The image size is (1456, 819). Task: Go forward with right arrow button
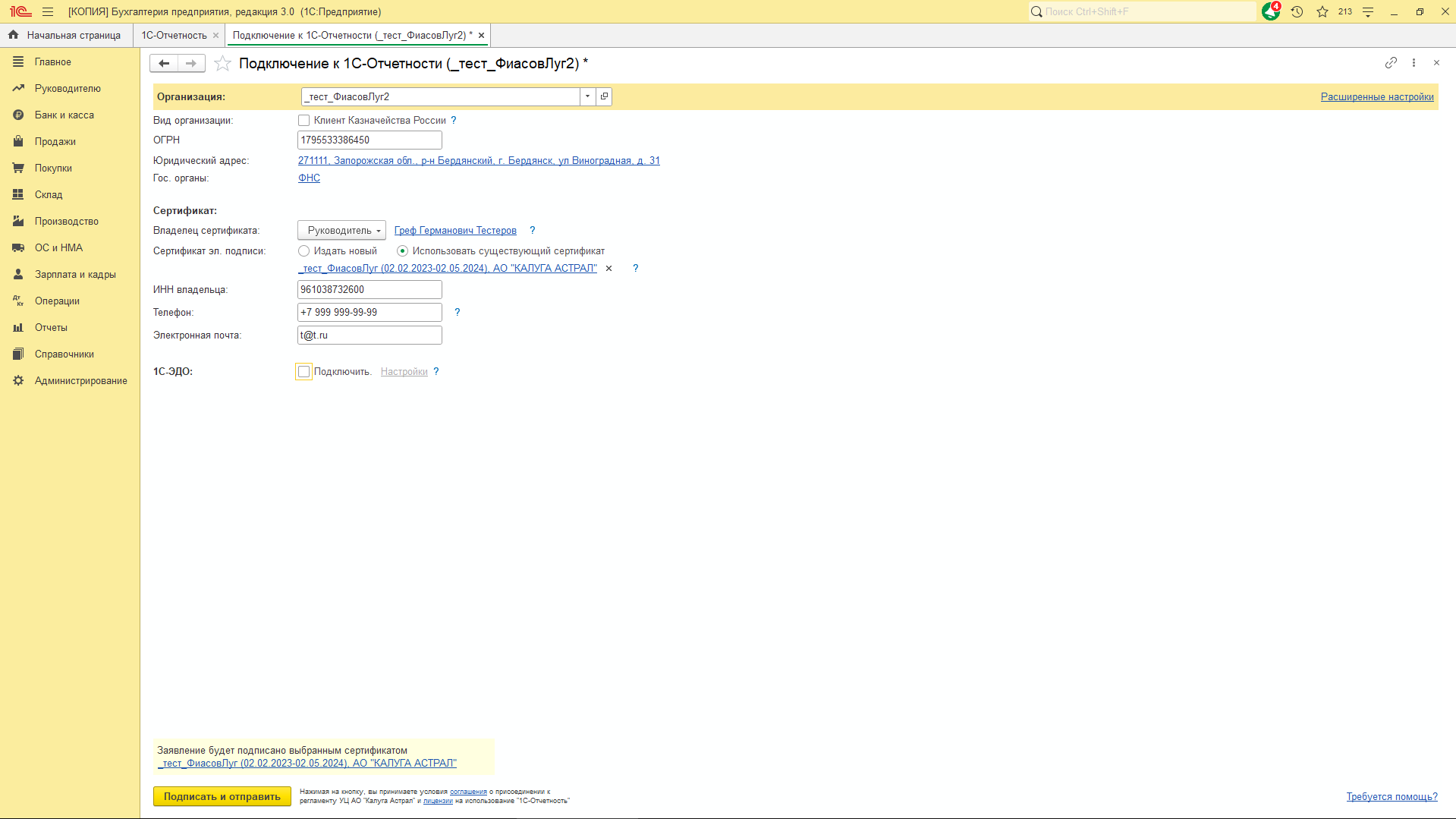point(191,63)
